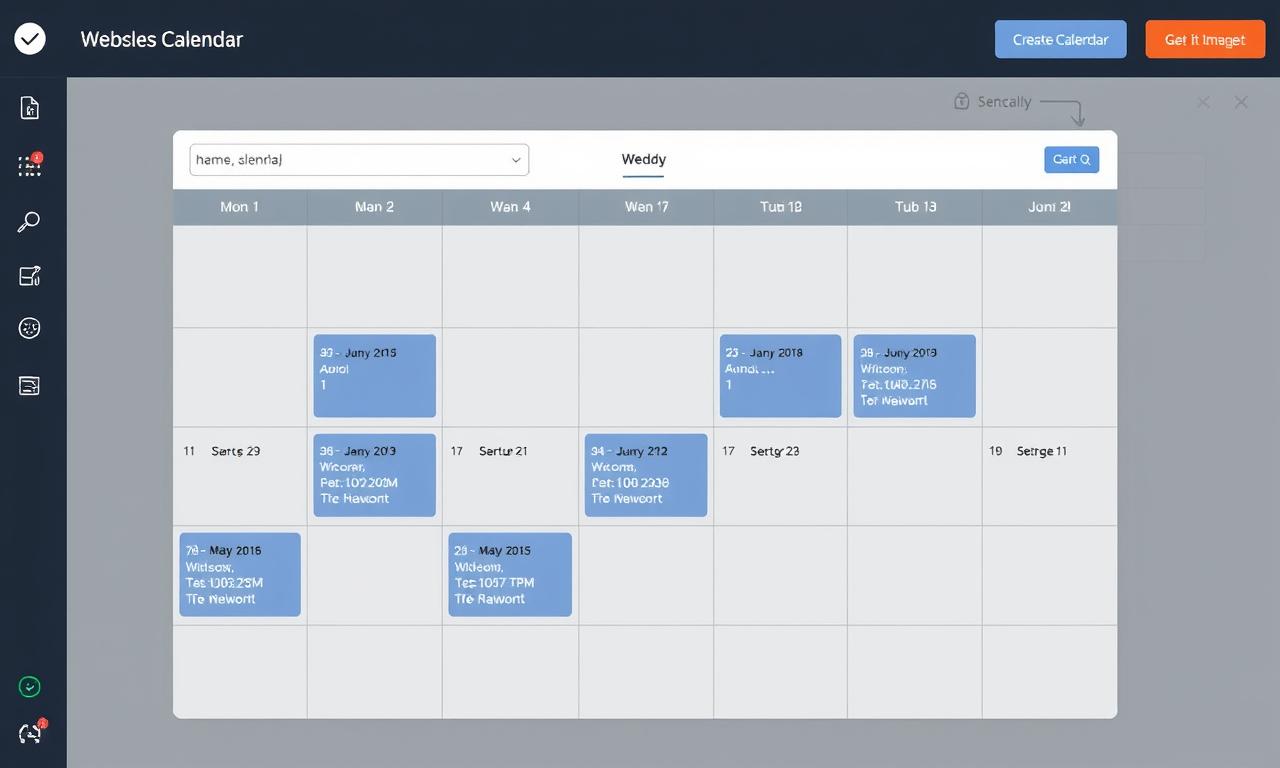The width and height of the screenshot is (1280, 768).
Task: Click the green circular check icon
Action: (x=30, y=687)
